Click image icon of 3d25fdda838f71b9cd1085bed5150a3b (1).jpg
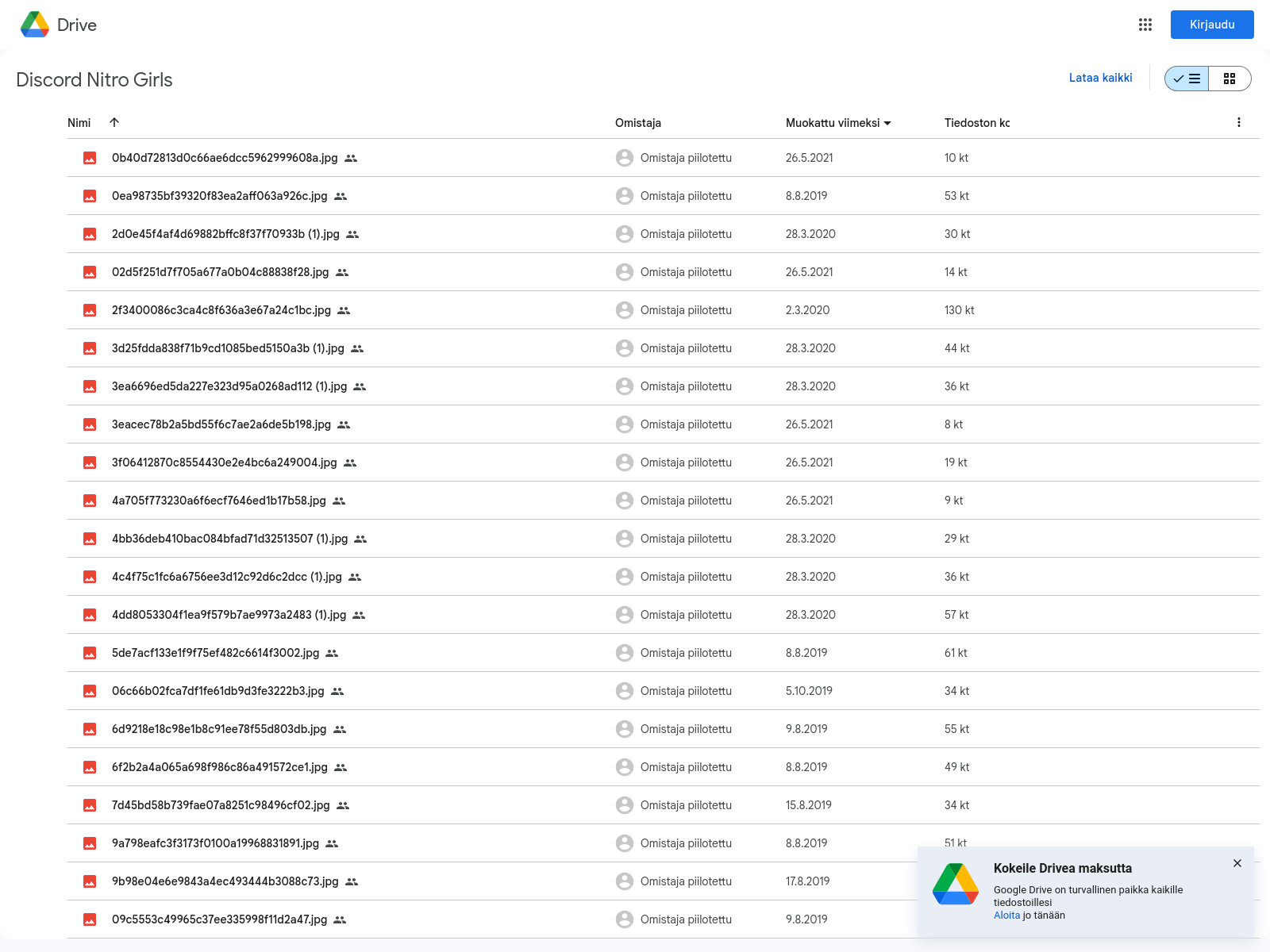1270x952 pixels. pos(90,348)
